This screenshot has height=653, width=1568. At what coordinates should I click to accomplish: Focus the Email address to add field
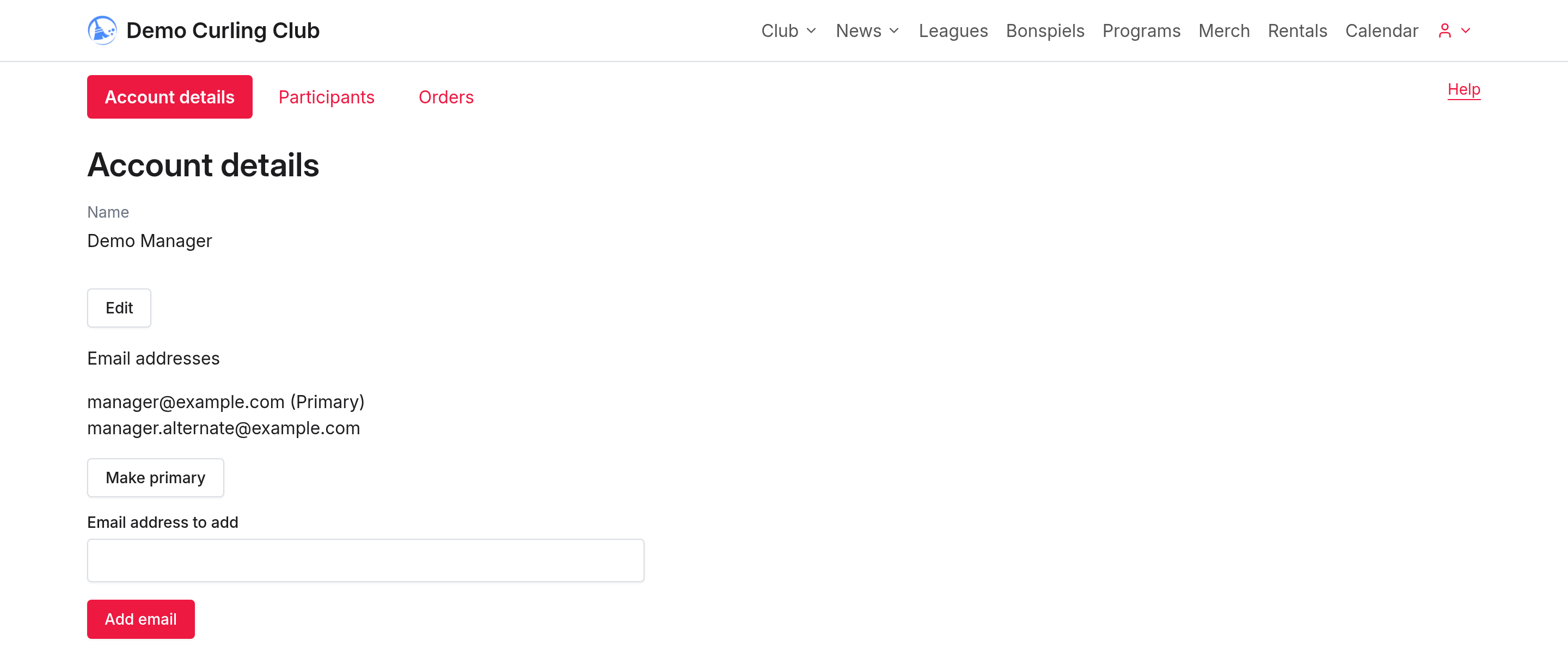click(366, 560)
